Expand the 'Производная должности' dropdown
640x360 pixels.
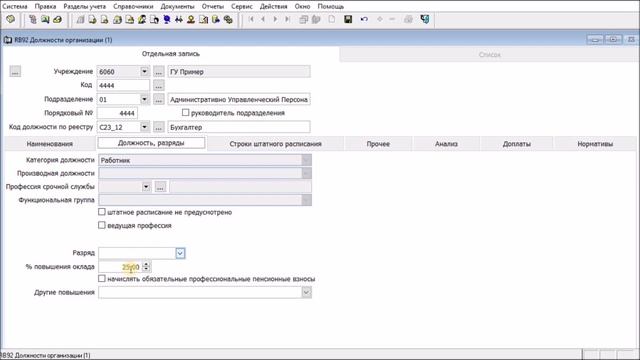(x=306, y=173)
